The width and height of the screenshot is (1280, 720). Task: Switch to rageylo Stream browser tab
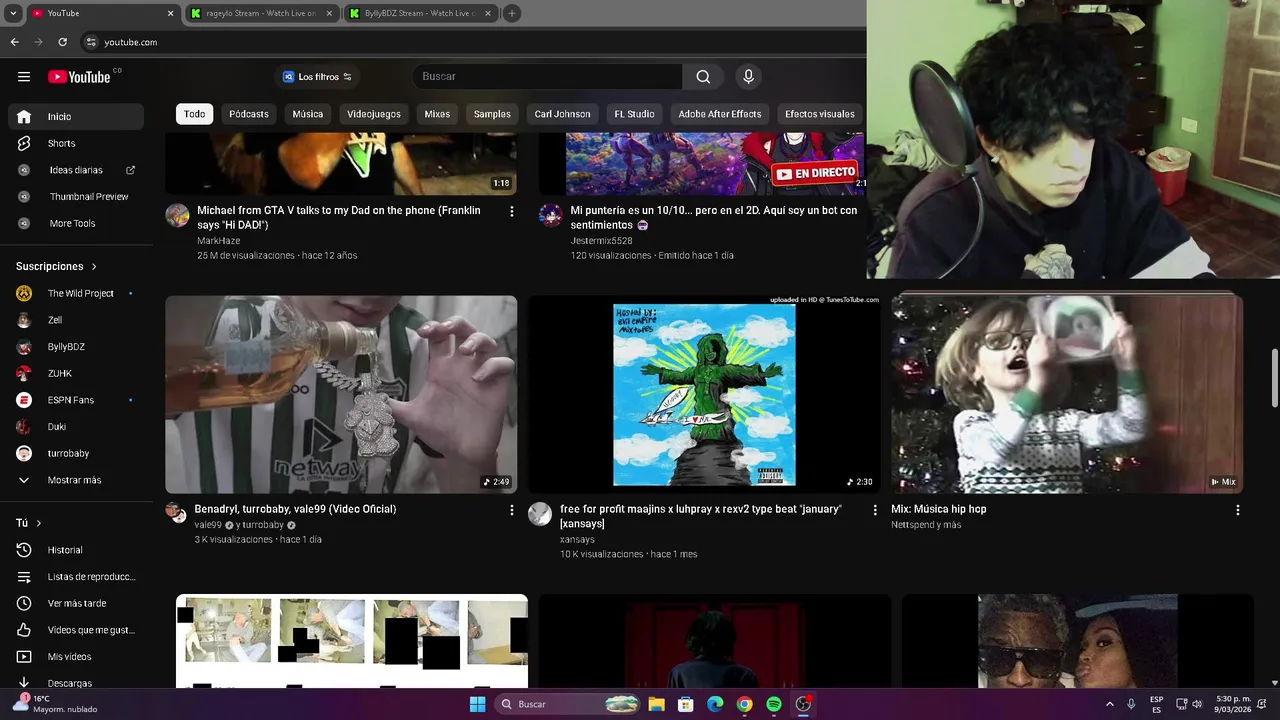262,13
